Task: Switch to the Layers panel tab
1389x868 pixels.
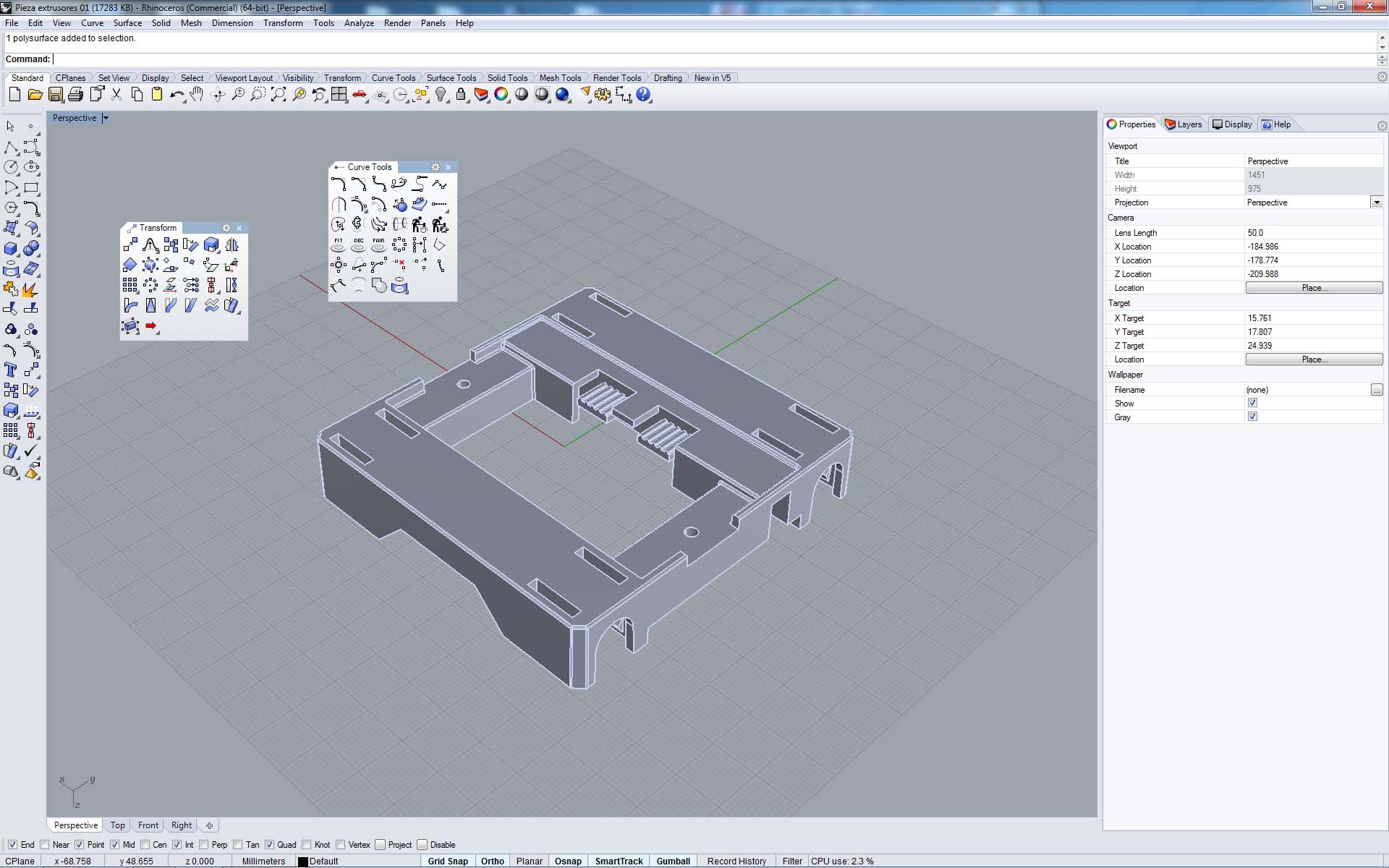Action: click(x=1183, y=124)
